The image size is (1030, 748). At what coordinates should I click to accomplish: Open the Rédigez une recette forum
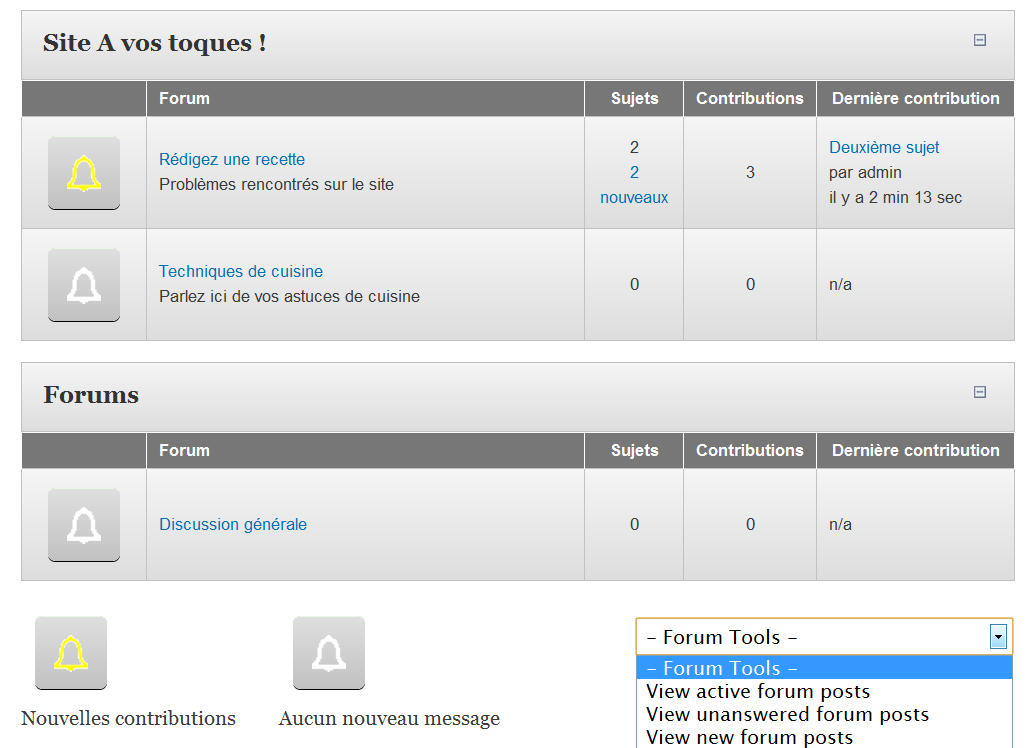tap(232, 160)
